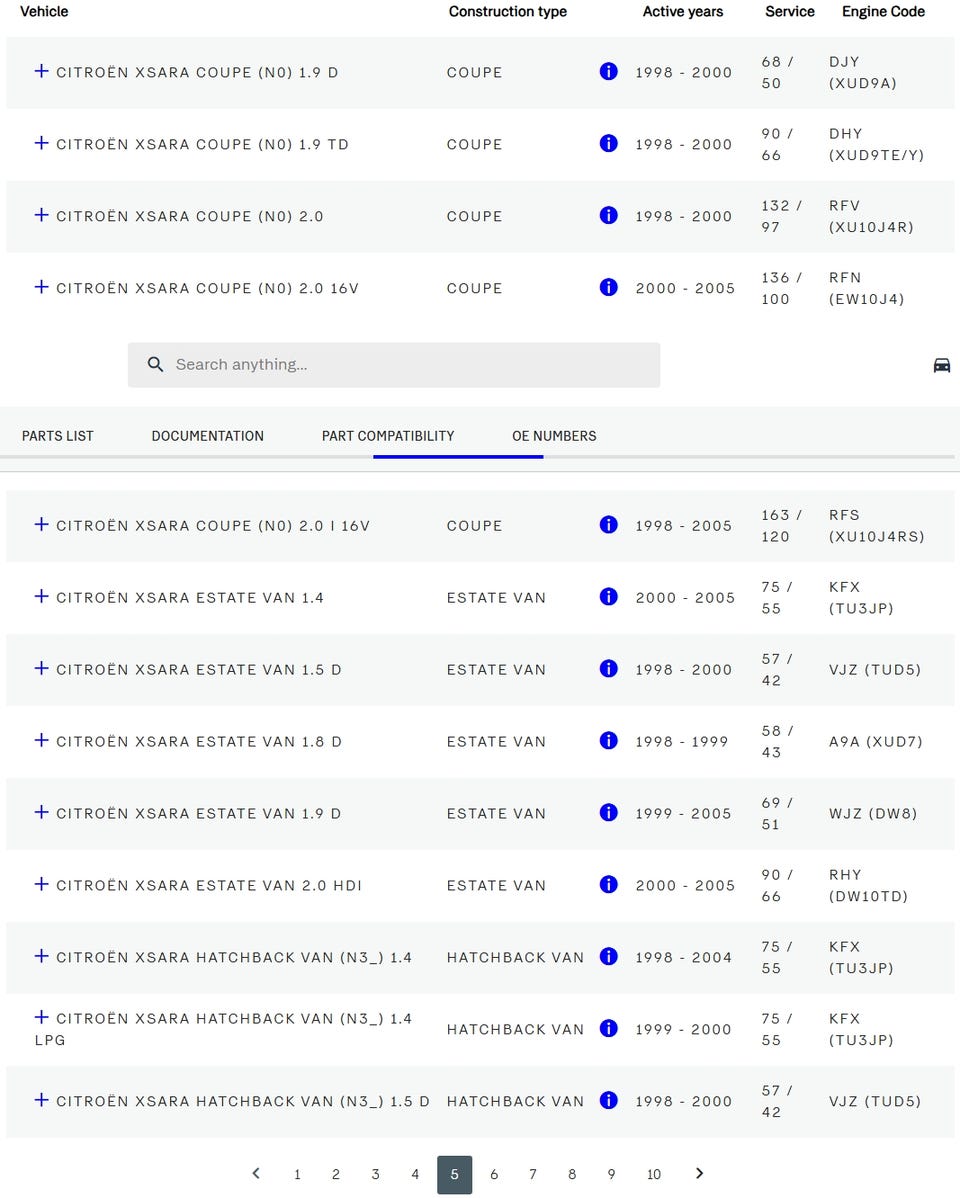Click active years 1998 - 1999
The image size is (960, 1198).
(x=682, y=741)
